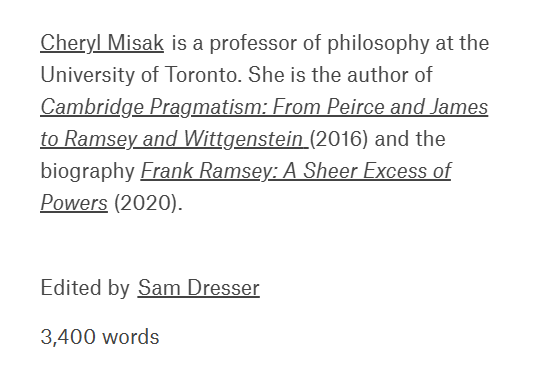The width and height of the screenshot is (537, 376).
Task: Click the '(2016)' publication year
Action: click(x=339, y=139)
